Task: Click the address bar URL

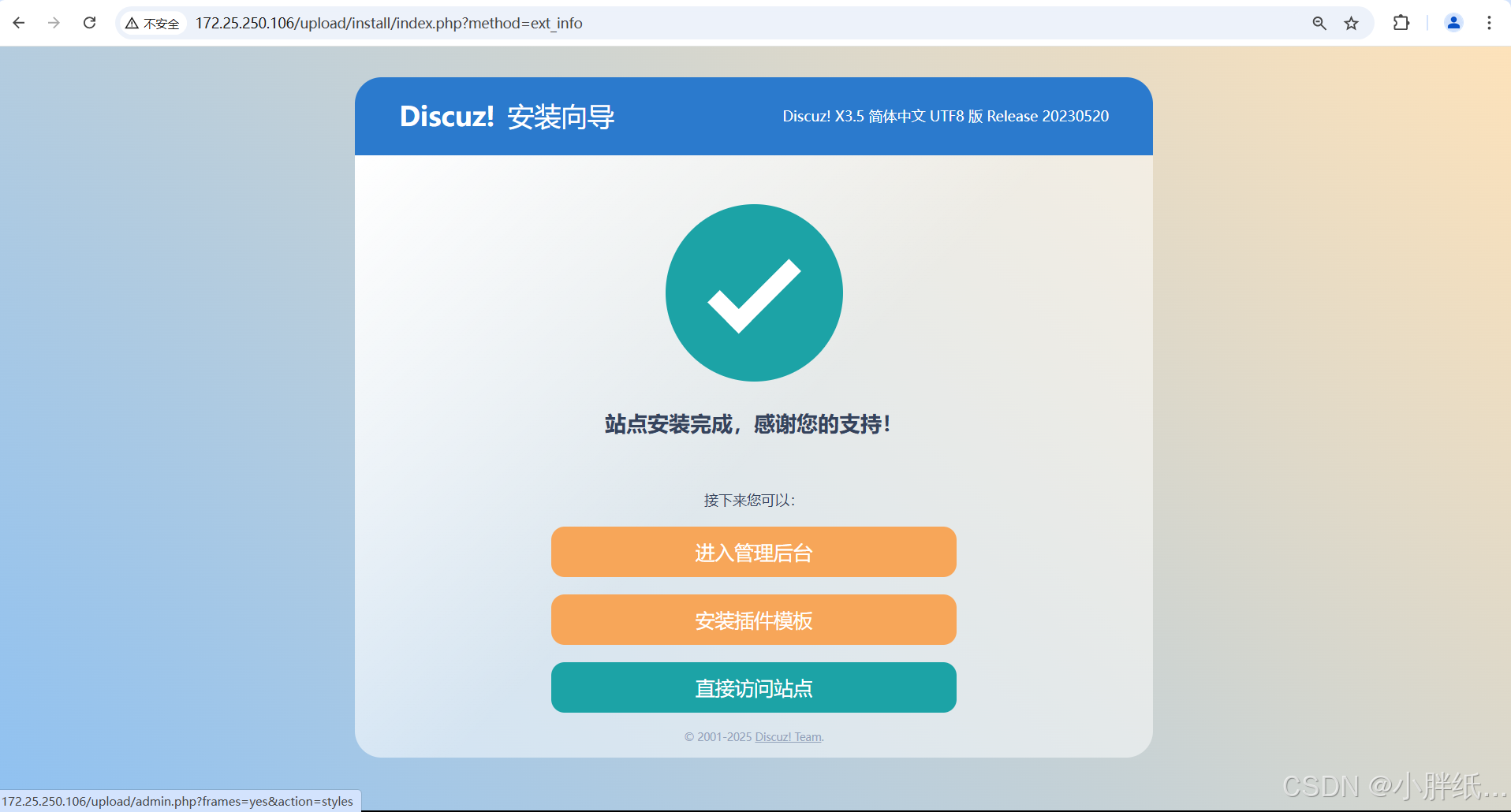Action: (x=389, y=24)
